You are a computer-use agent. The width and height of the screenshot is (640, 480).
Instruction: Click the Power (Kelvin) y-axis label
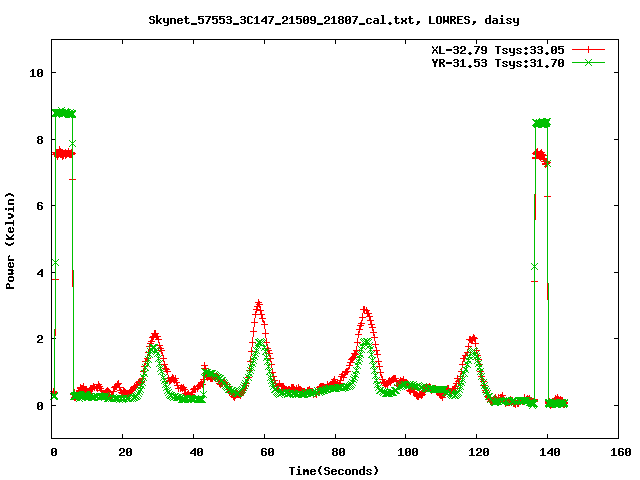(x=10, y=241)
